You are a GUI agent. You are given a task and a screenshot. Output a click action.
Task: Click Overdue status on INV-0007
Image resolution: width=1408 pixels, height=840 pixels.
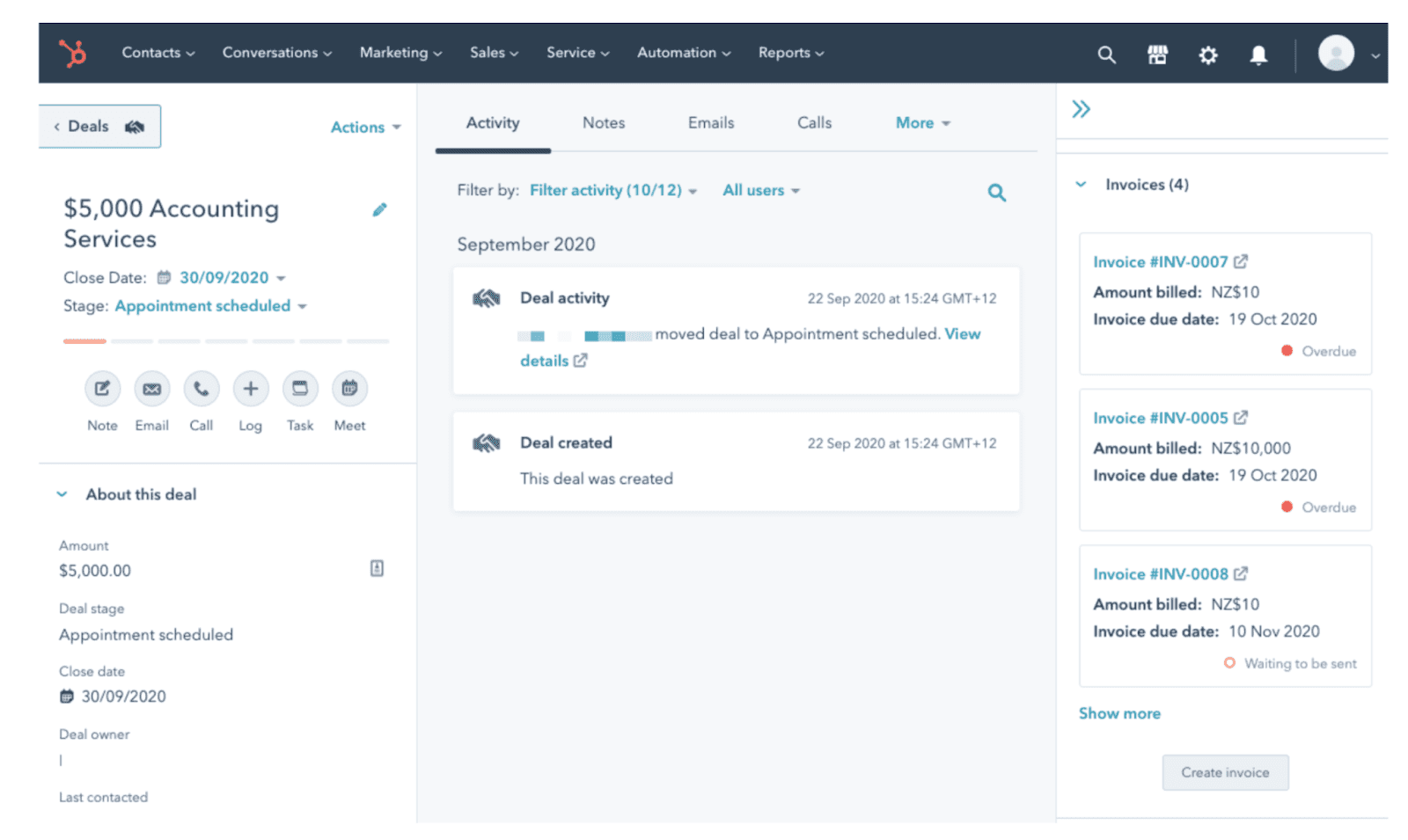pyautogui.click(x=1318, y=351)
